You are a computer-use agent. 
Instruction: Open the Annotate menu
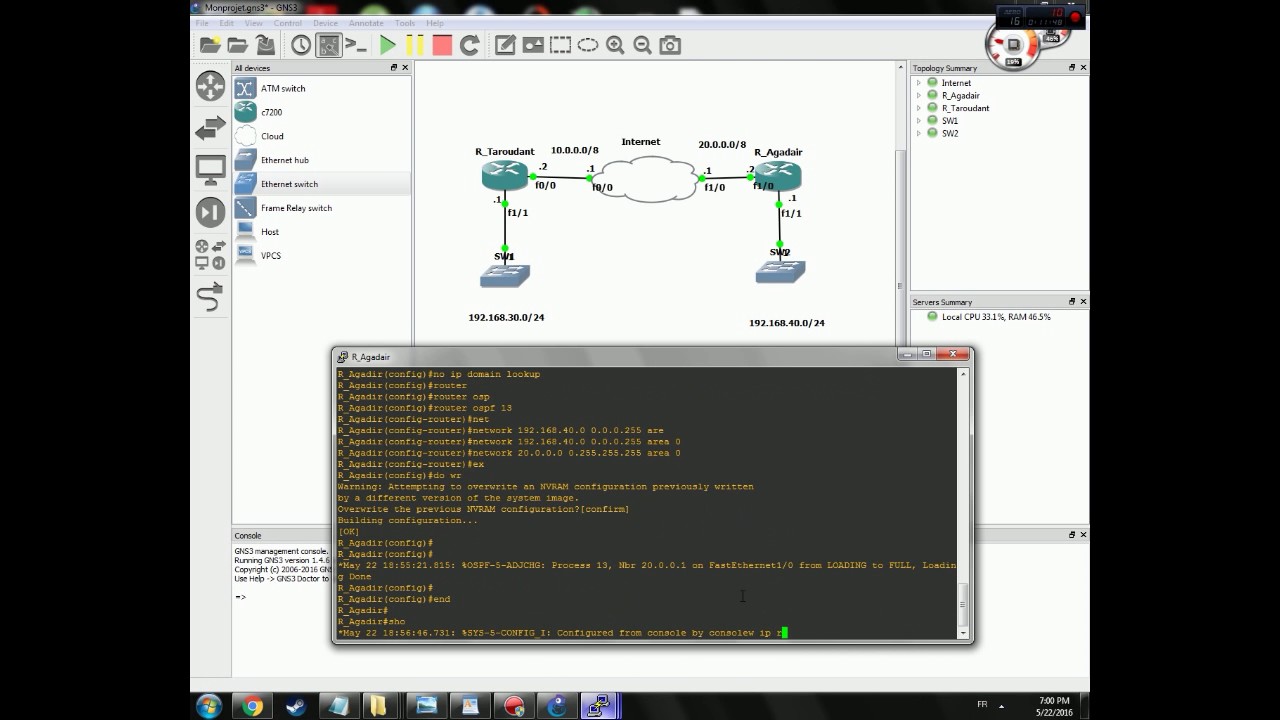pos(366,23)
